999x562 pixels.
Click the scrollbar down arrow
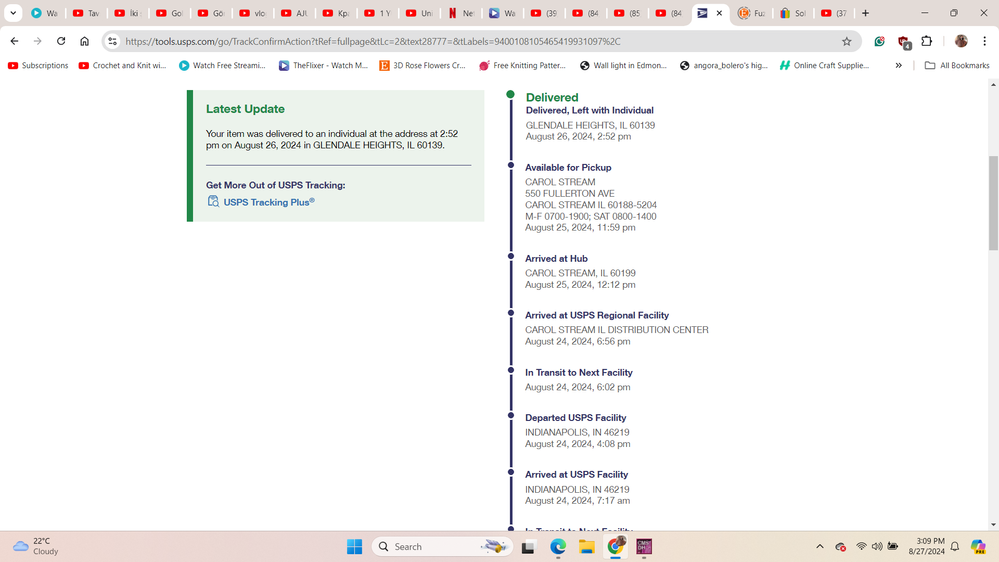click(x=993, y=525)
